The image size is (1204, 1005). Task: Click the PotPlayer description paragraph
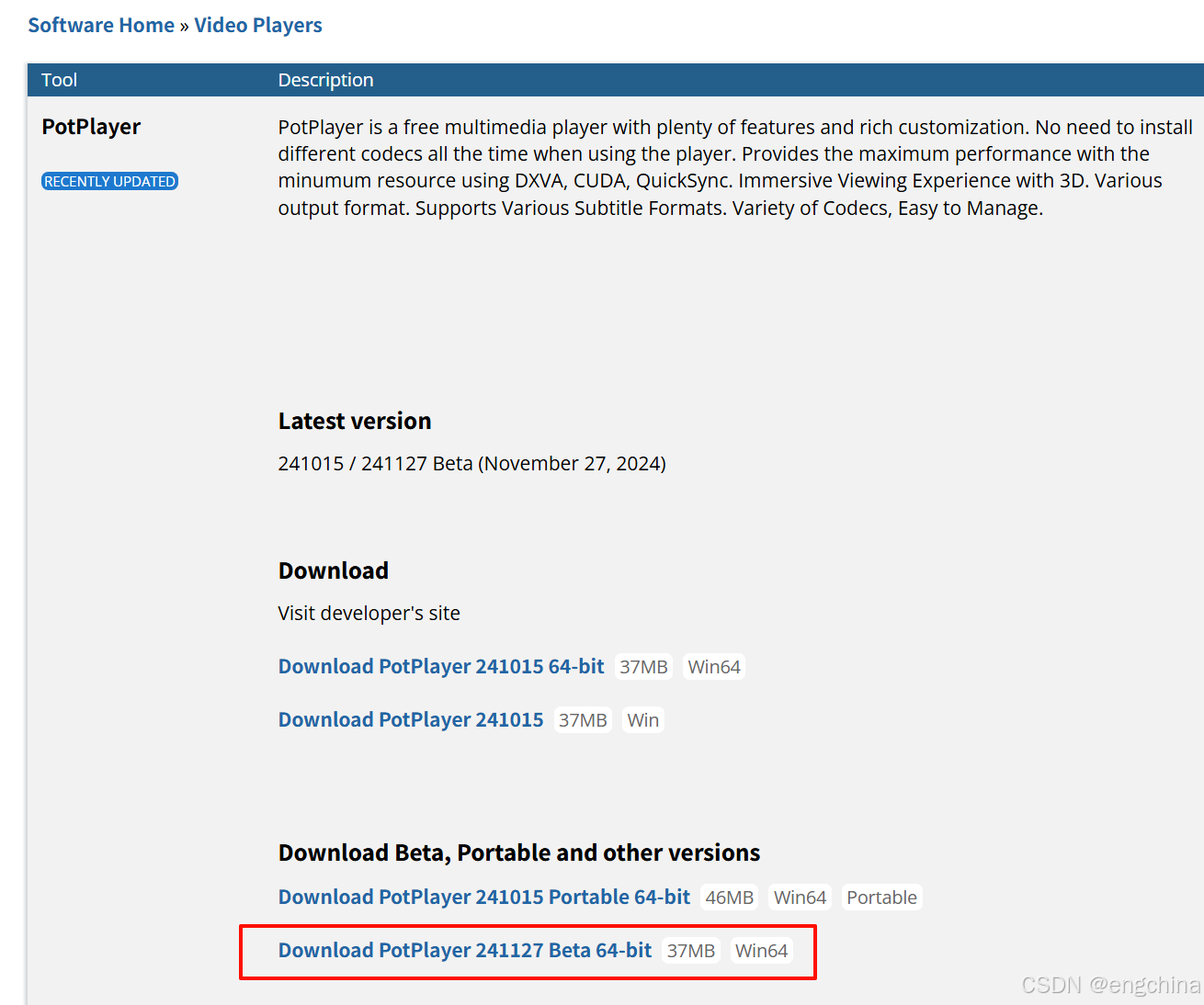pos(735,167)
